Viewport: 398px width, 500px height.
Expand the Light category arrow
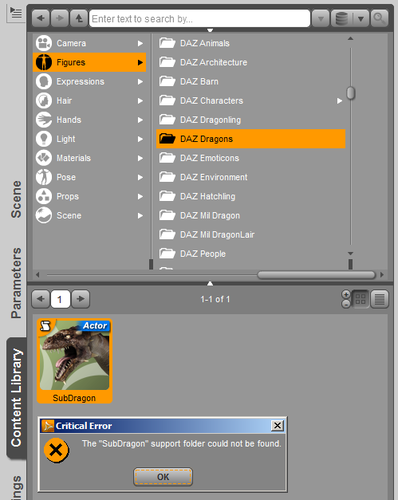140,139
